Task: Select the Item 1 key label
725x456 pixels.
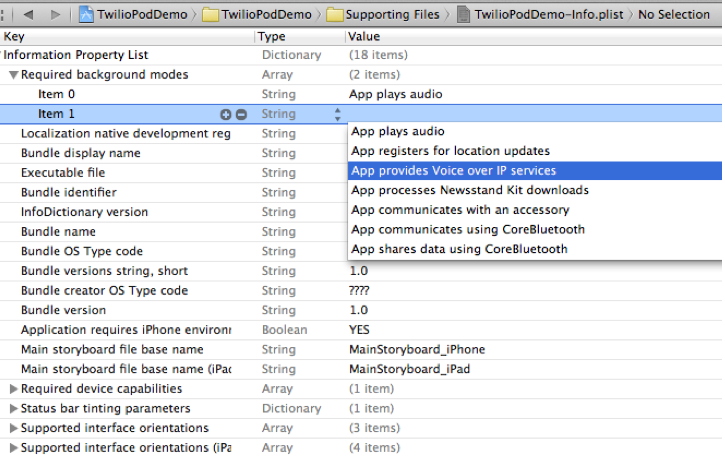Action: pos(56,114)
